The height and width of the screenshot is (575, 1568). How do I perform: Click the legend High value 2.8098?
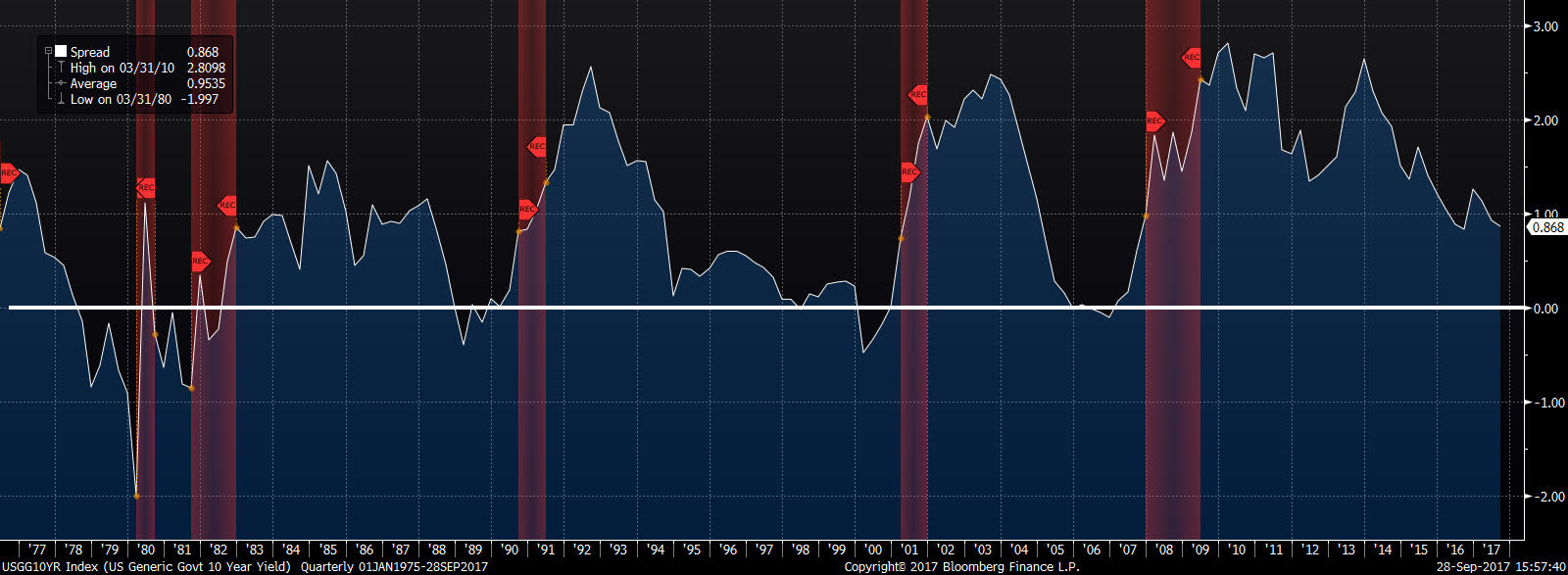click(x=206, y=68)
